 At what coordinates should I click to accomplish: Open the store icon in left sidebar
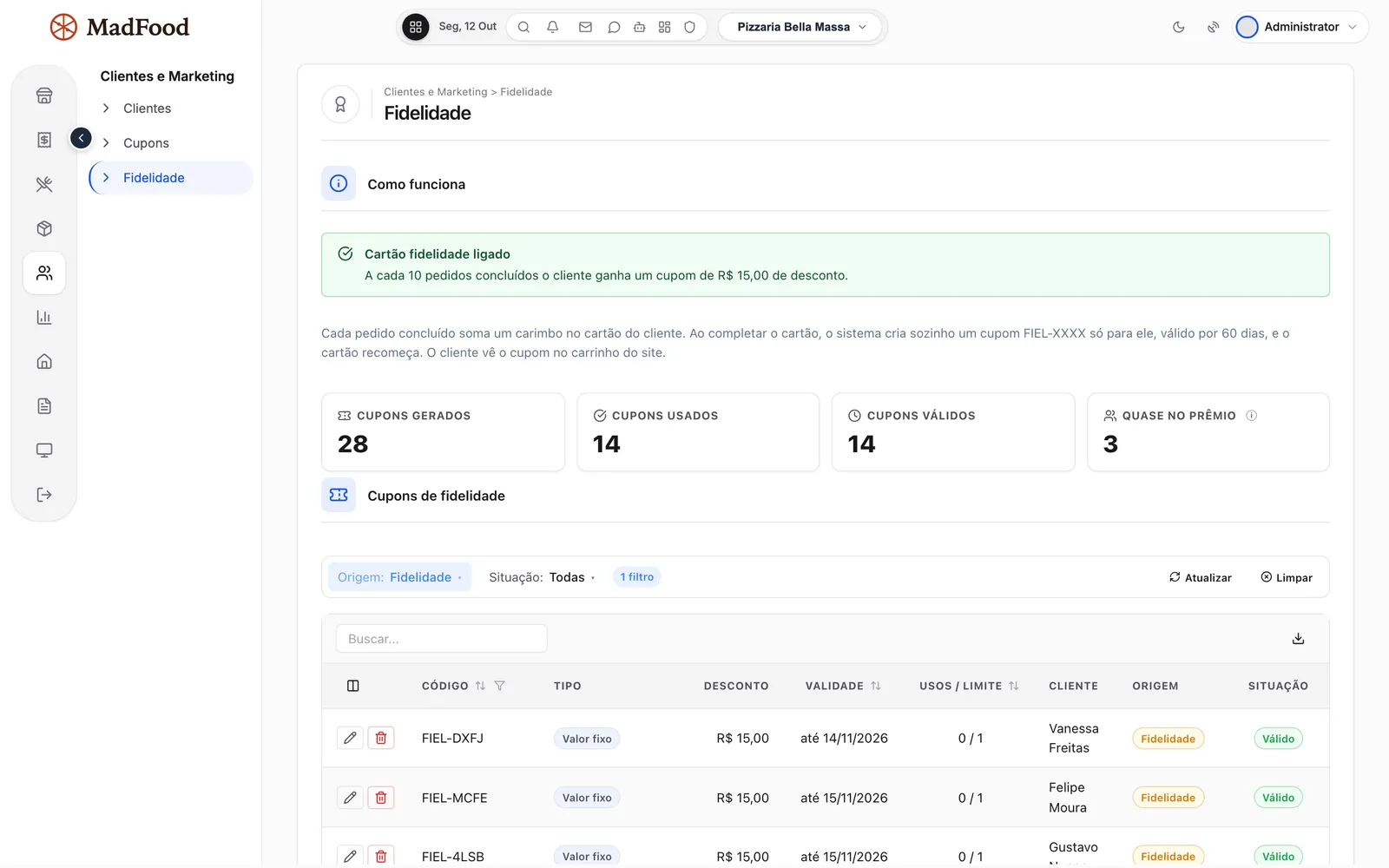pos(44,95)
